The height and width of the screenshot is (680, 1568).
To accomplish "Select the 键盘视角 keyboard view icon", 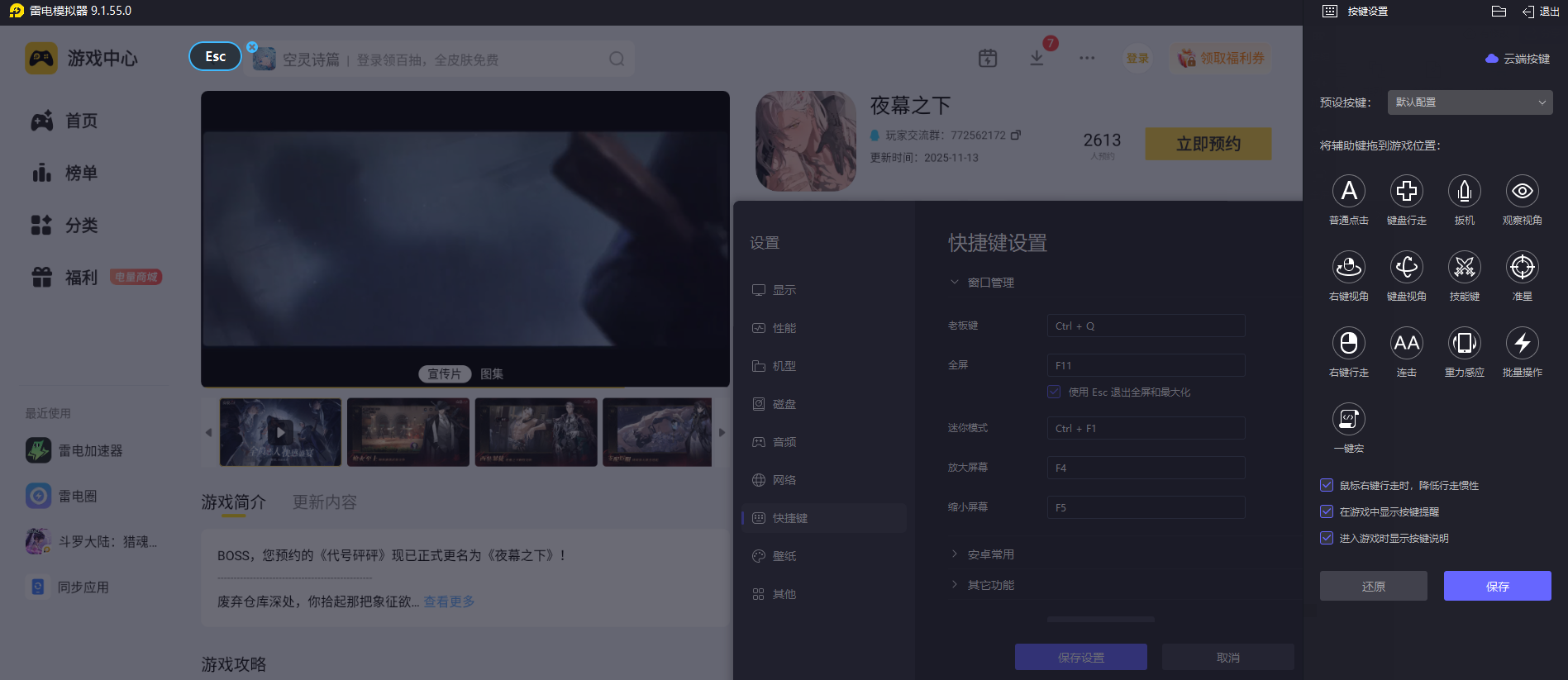I will click(1406, 267).
